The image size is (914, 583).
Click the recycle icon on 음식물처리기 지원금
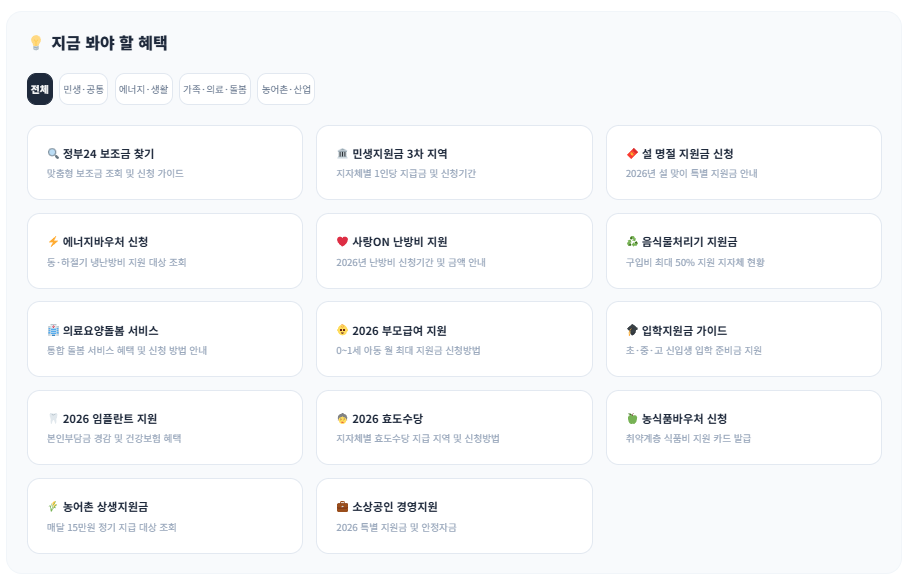coord(632,242)
